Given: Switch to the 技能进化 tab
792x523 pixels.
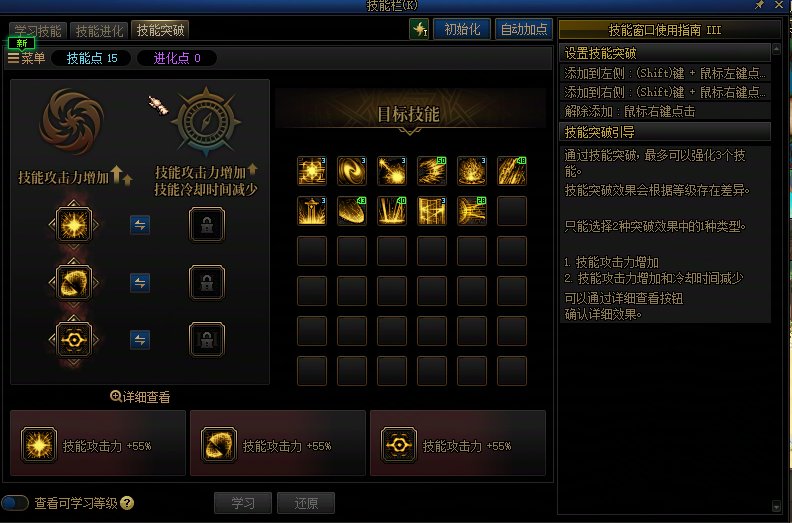Looking at the screenshot, I should pos(99,31).
